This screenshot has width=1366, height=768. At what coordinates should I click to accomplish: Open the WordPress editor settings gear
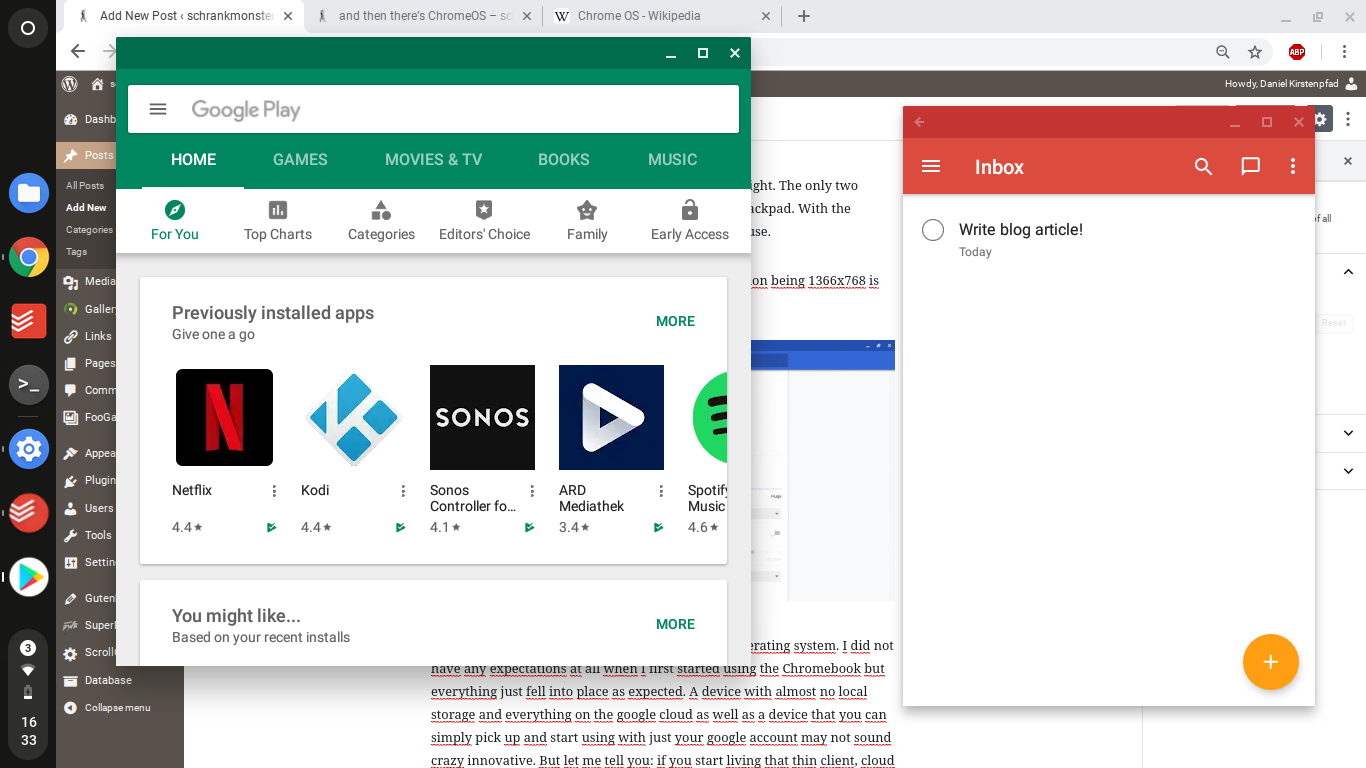click(1321, 119)
